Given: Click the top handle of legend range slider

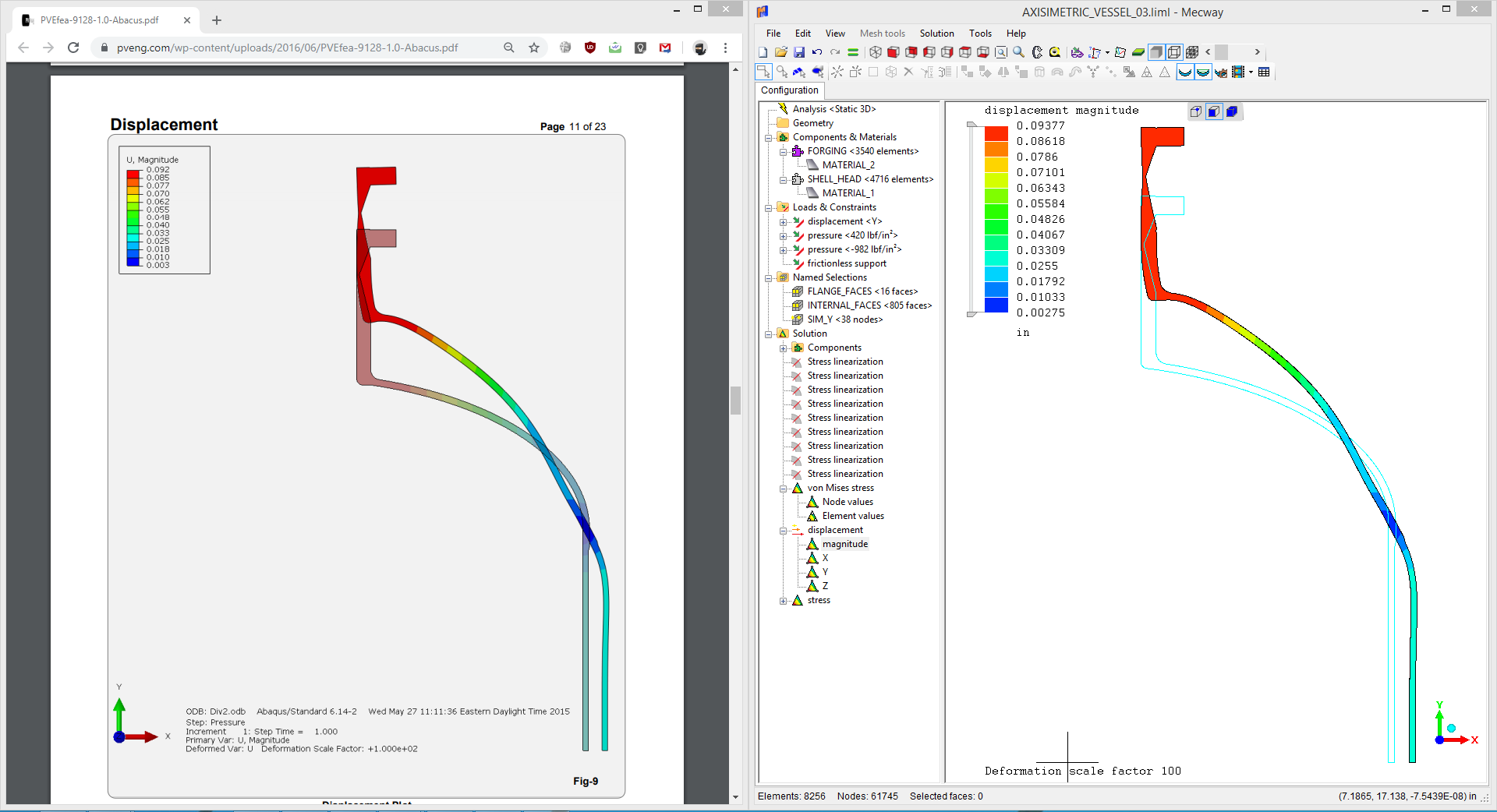Looking at the screenshot, I should click(971, 124).
